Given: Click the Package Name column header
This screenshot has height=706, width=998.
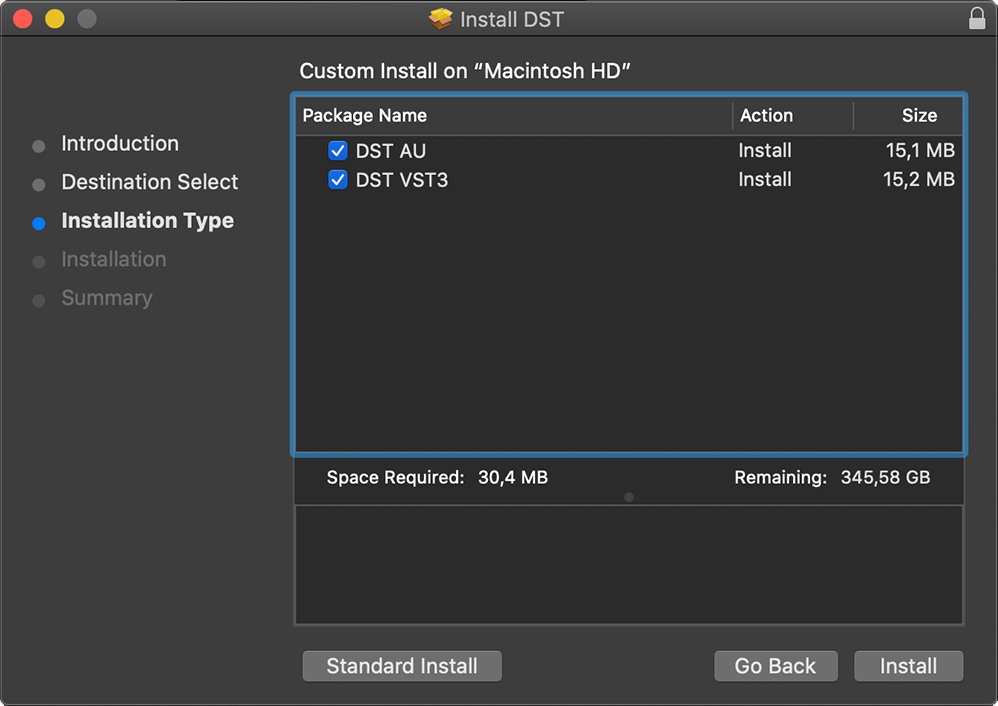Looking at the screenshot, I should click(x=365, y=116).
